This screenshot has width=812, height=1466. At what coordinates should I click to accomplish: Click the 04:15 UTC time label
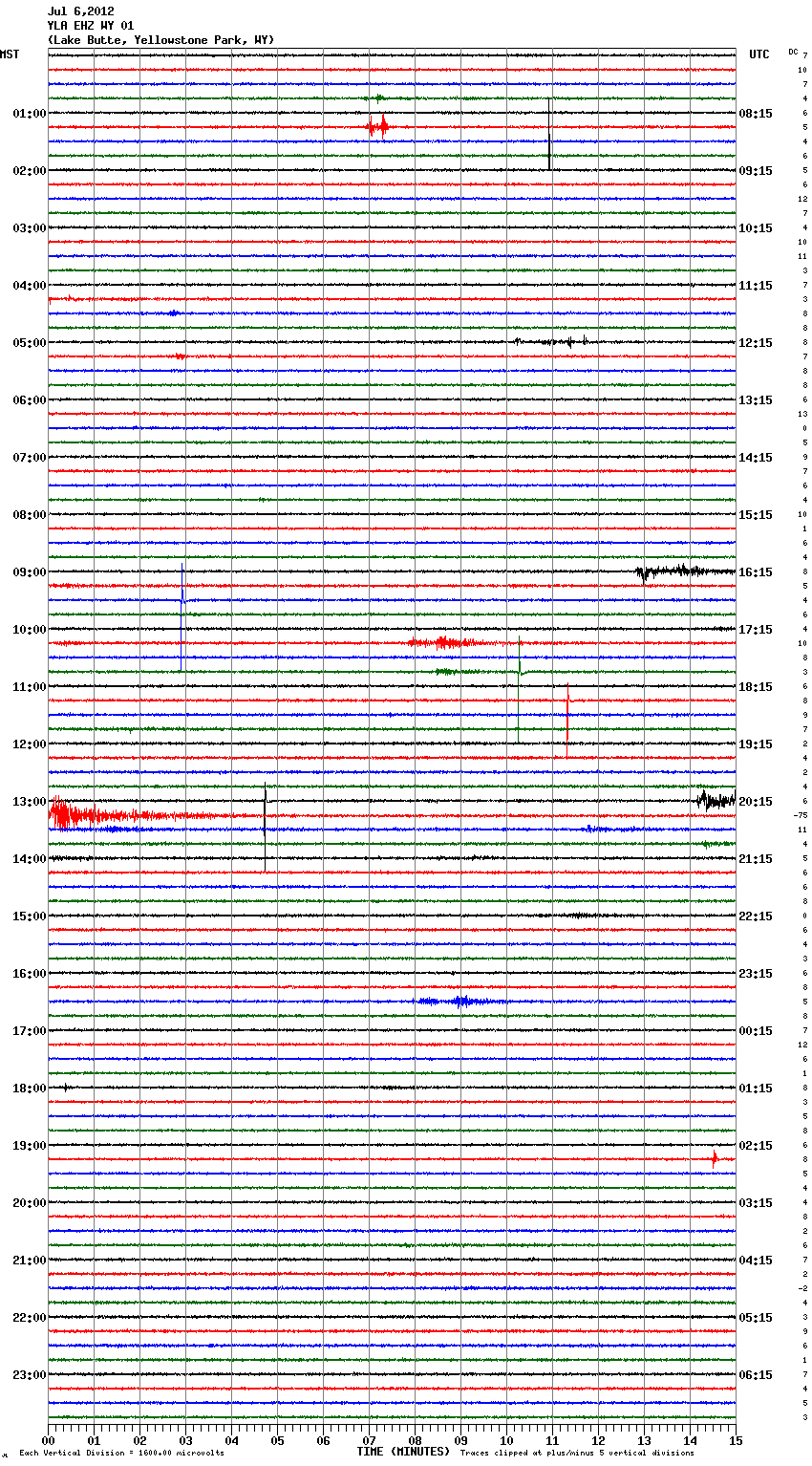click(x=756, y=1261)
